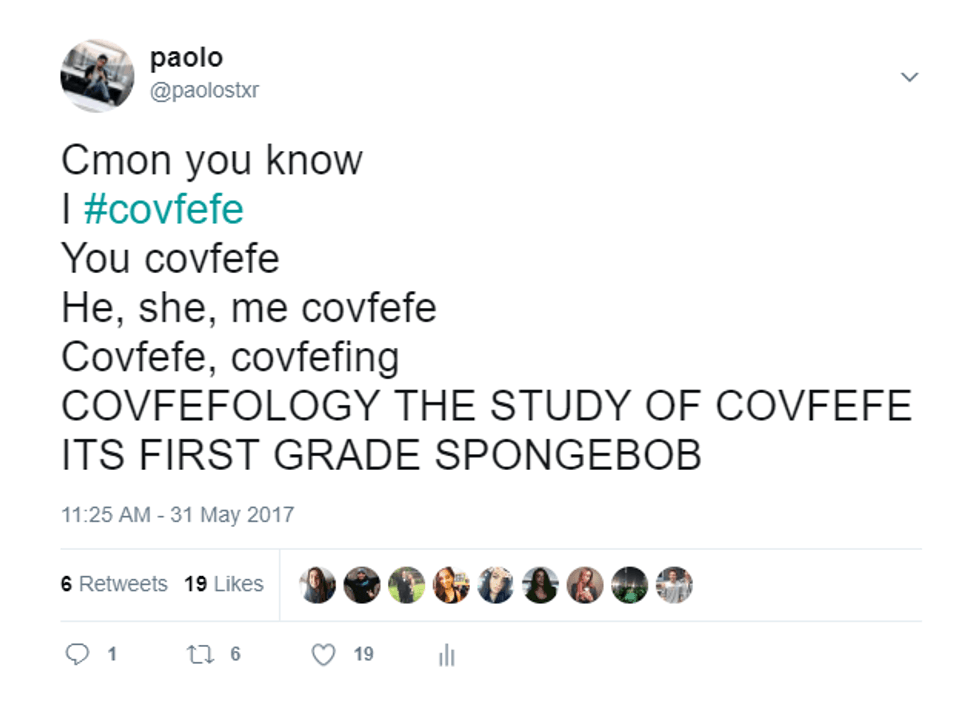Click the reply speech bubble icon

[78, 654]
